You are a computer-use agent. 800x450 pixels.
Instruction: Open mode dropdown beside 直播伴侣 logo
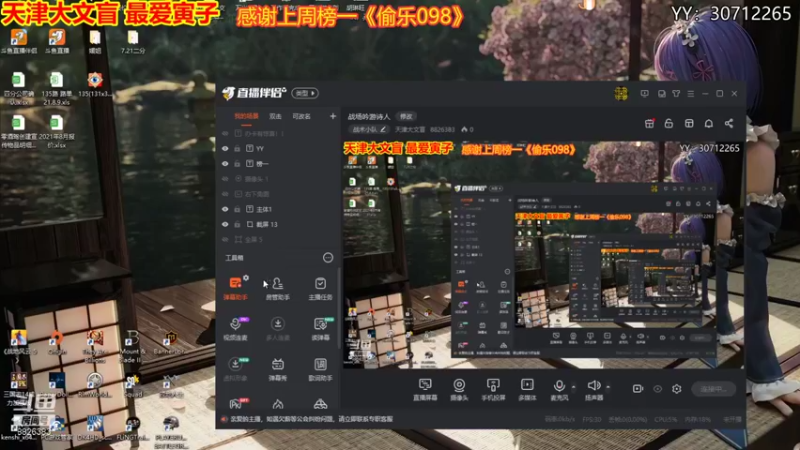point(305,93)
